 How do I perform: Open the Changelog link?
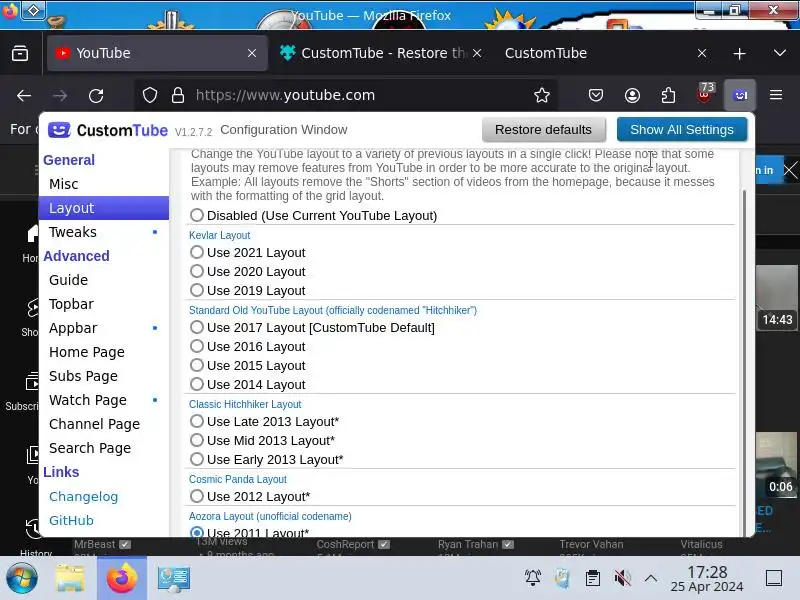pyautogui.click(x=84, y=496)
